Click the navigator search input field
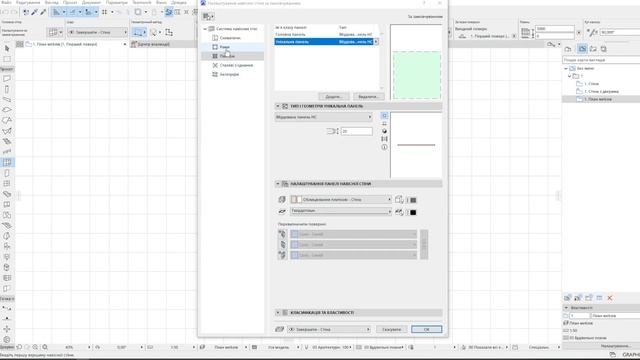The image size is (640, 360). (601, 60)
